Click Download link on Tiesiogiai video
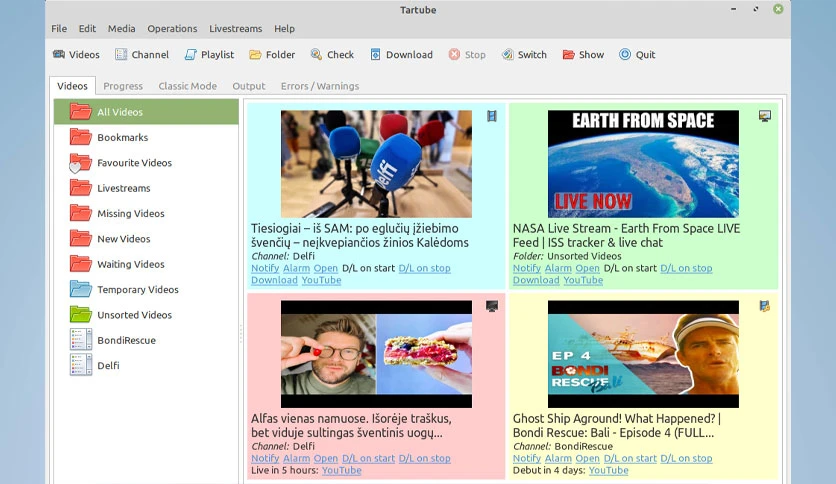 pos(274,280)
